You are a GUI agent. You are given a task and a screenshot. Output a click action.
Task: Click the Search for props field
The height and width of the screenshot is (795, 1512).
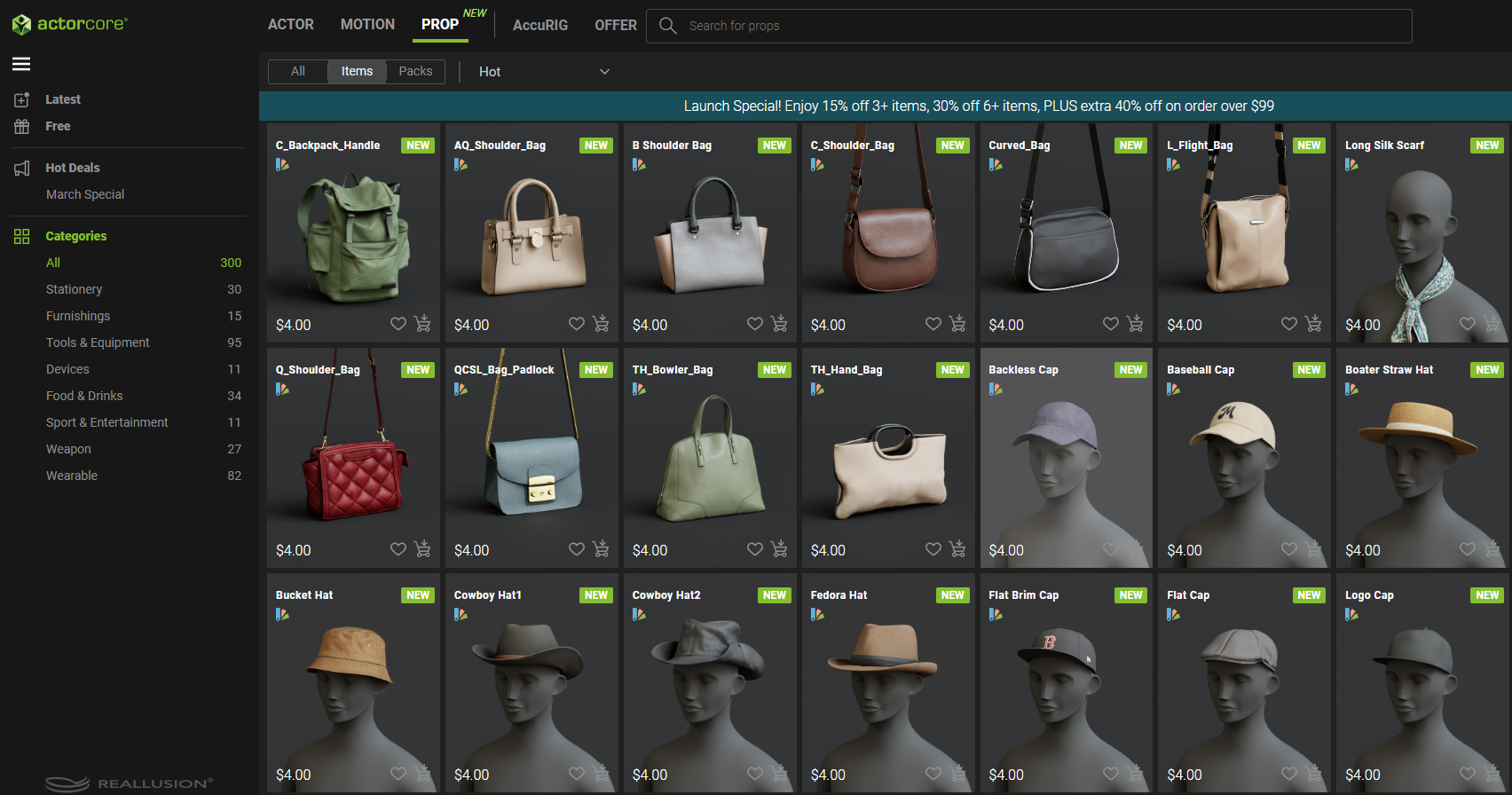pos(1029,26)
